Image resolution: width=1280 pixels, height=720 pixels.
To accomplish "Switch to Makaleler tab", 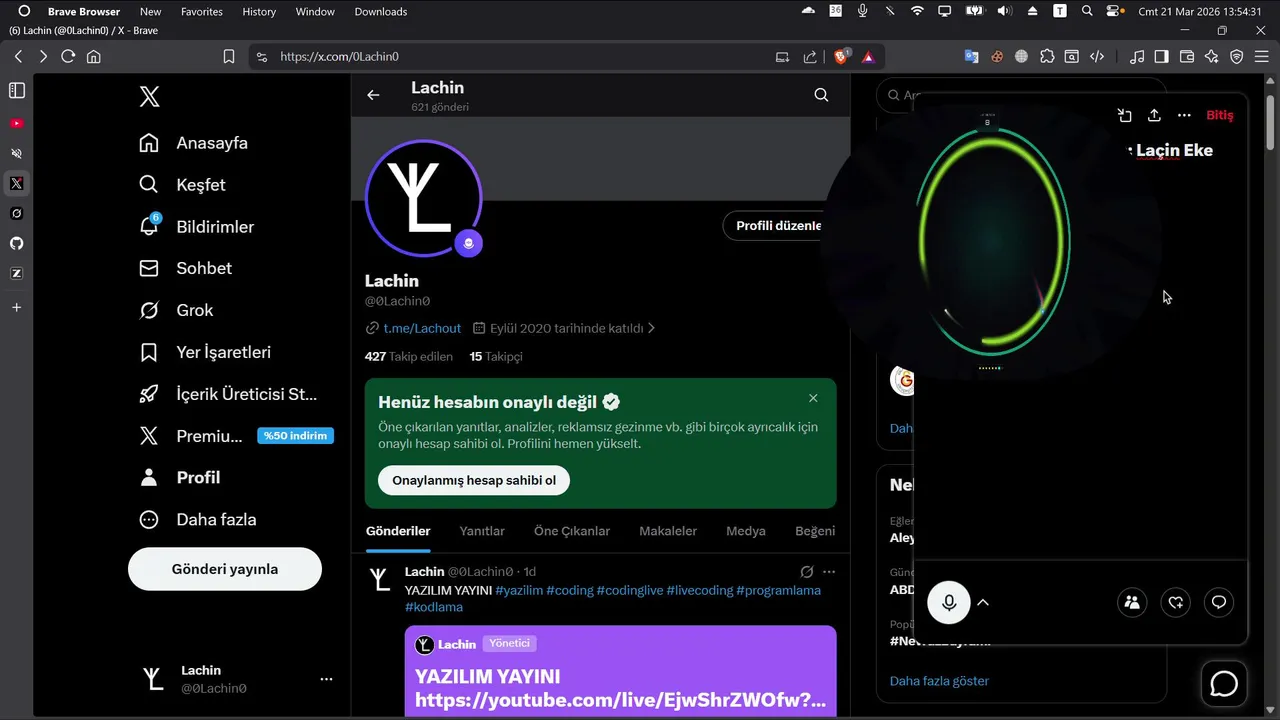I will click(x=668, y=531).
